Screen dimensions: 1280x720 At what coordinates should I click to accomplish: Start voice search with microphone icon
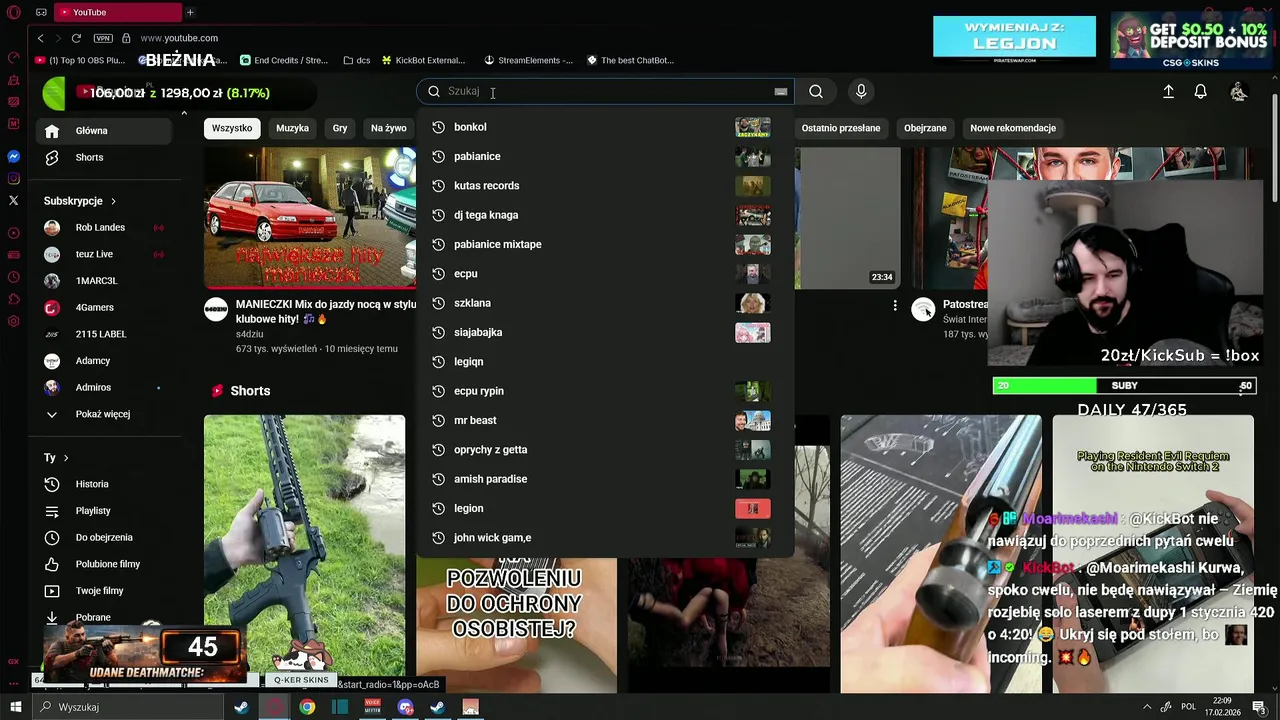tap(861, 91)
